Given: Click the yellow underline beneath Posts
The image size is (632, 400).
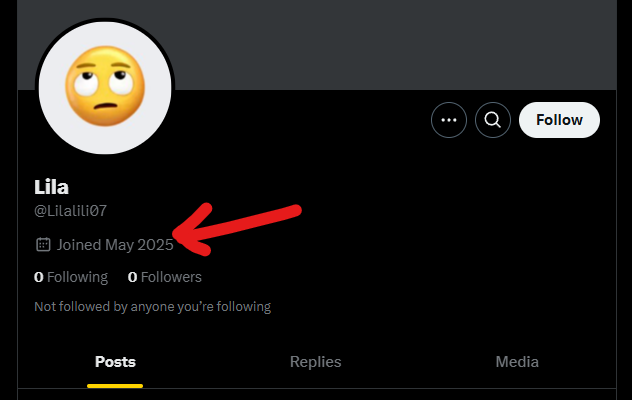Looking at the screenshot, I should pos(115,385).
